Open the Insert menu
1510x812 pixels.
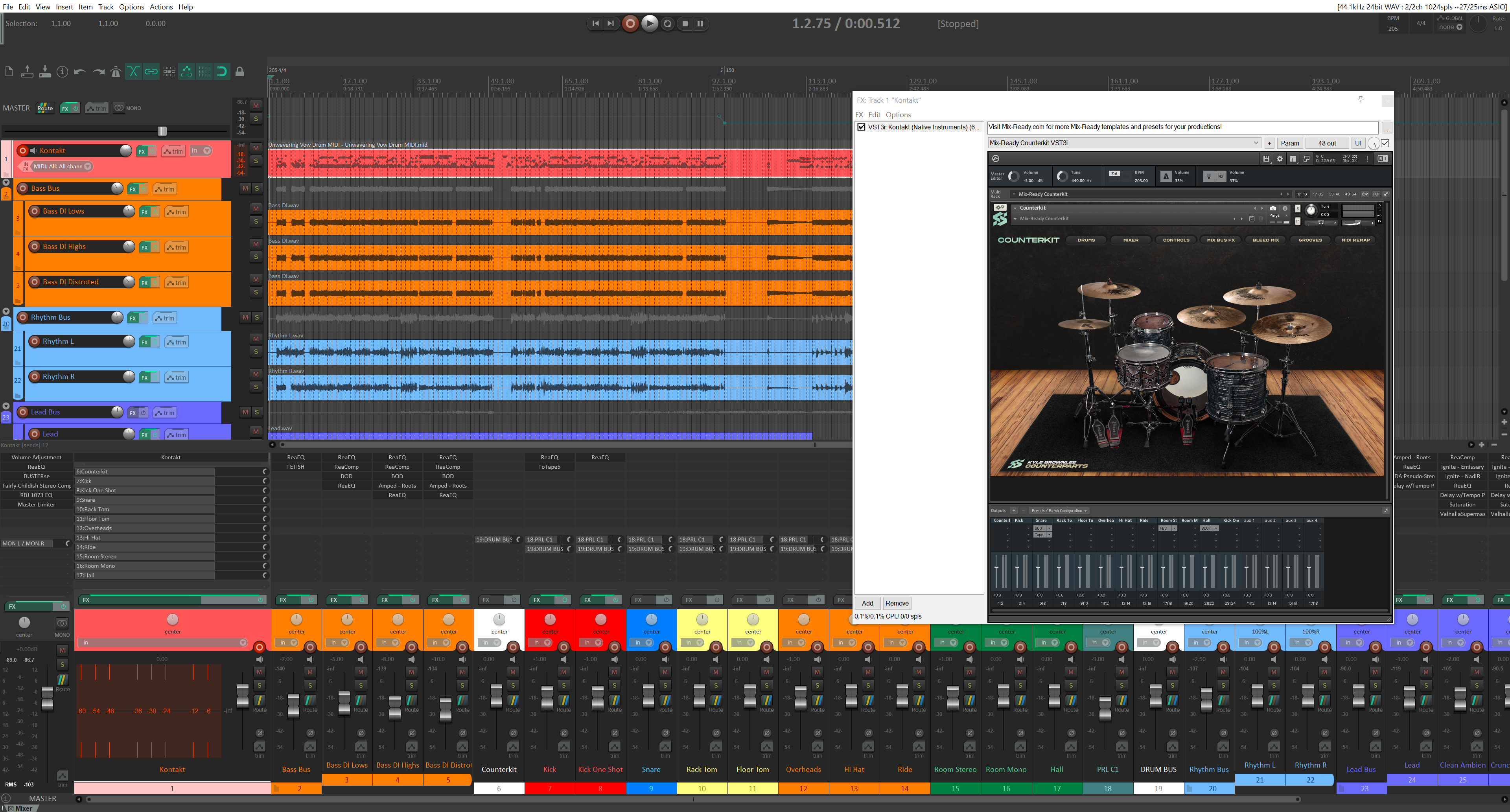(x=64, y=7)
